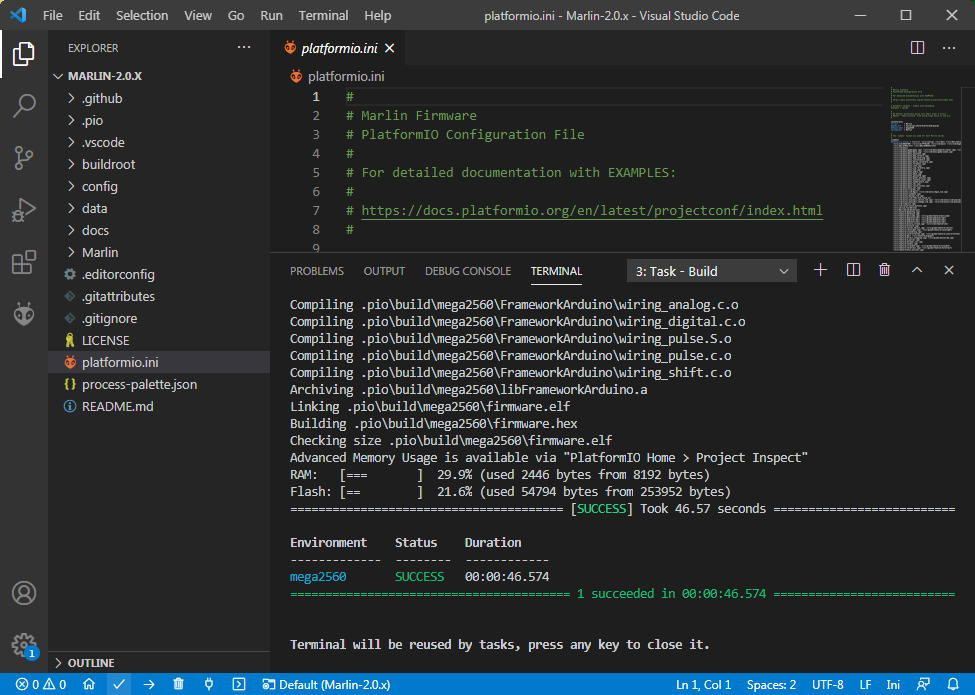Open the Run and Debug view
This screenshot has width=975, height=695.
(24, 210)
